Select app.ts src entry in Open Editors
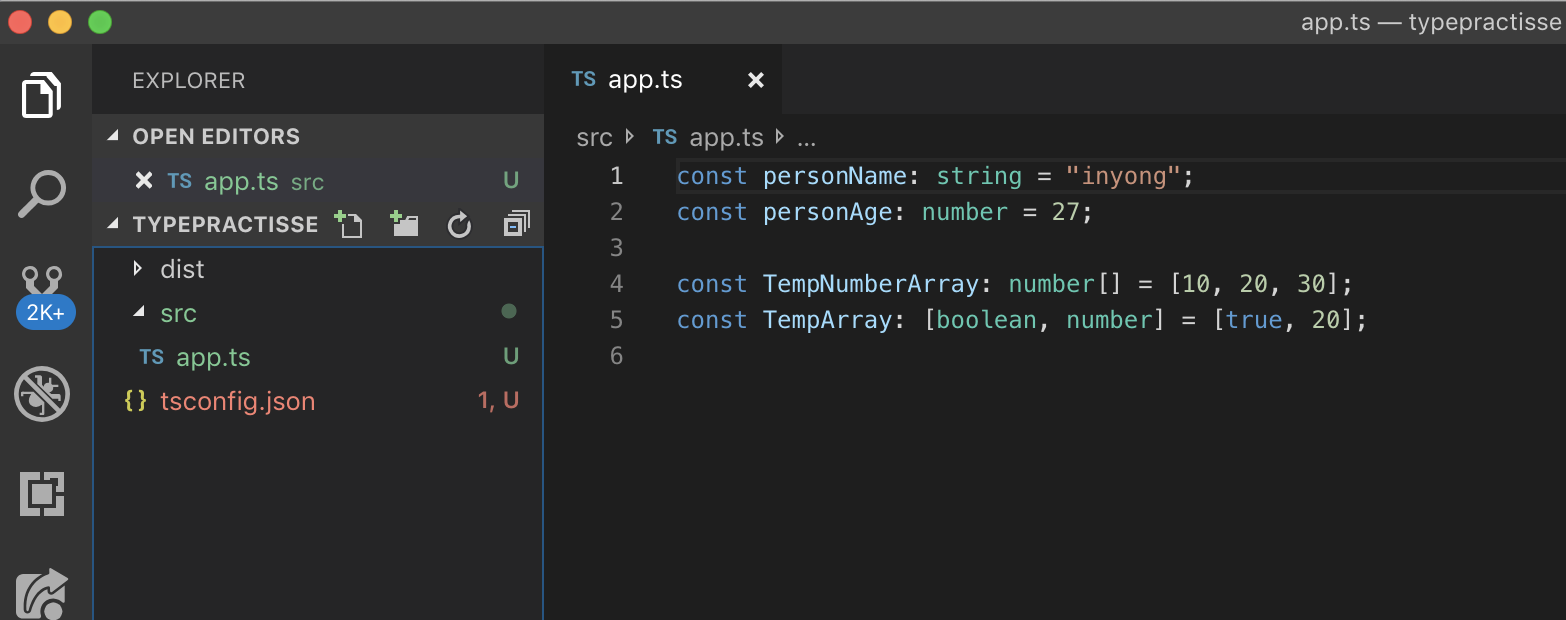This screenshot has height=620, width=1566. click(318, 181)
